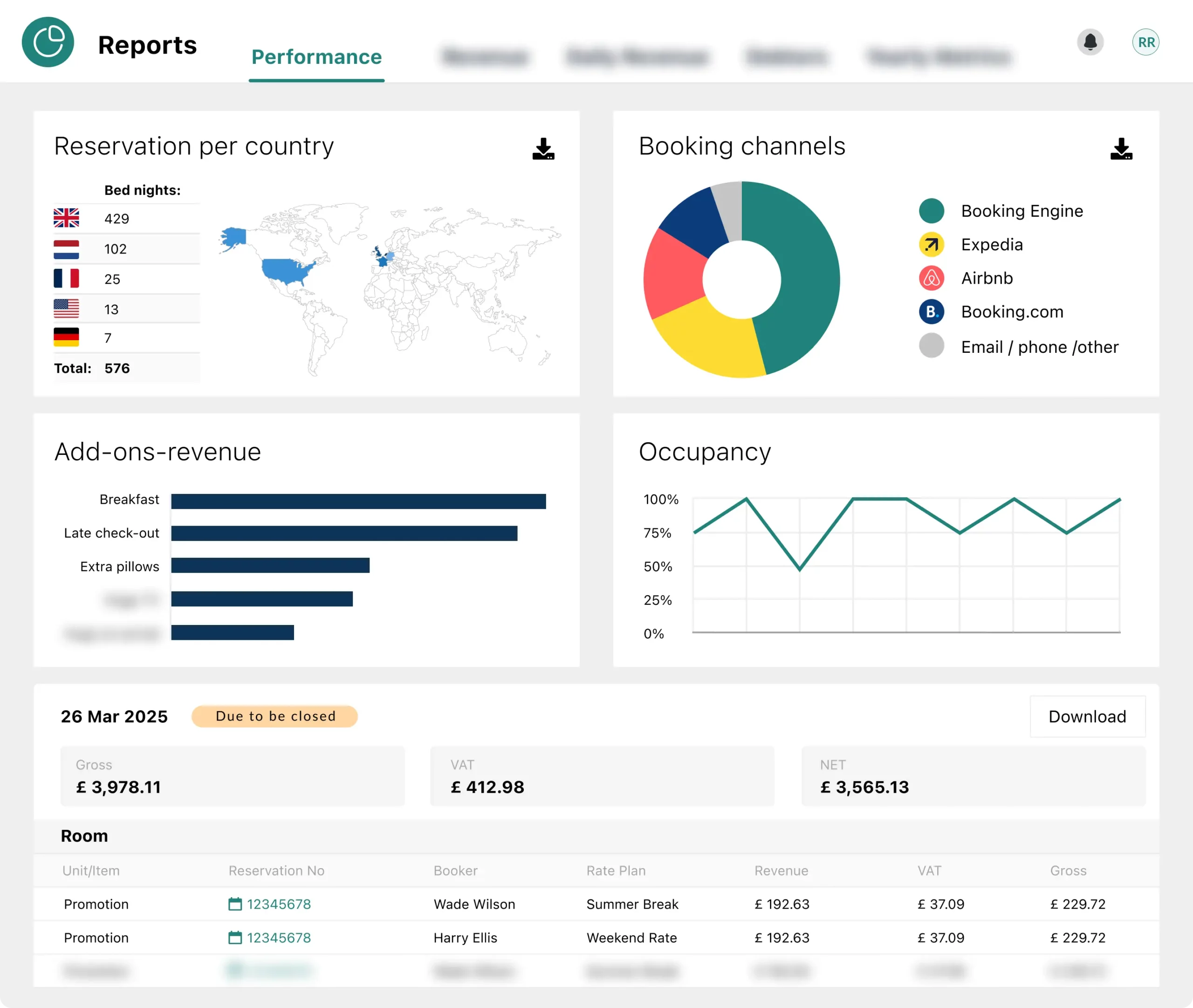
Task: Open the RR user avatar menu
Action: [1145, 42]
